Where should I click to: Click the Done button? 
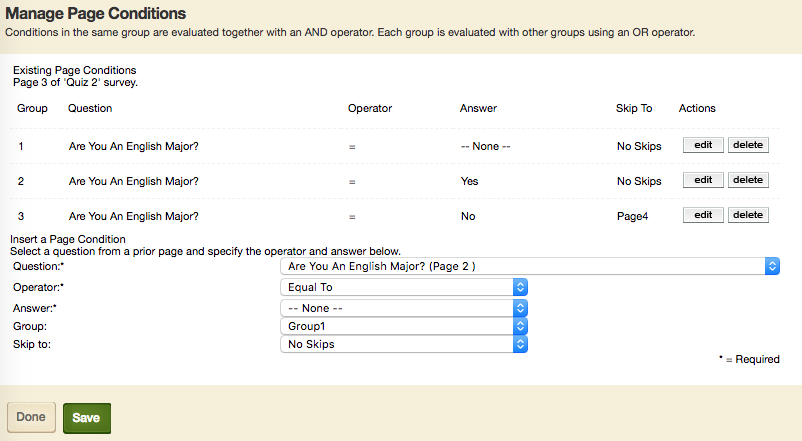click(x=31, y=417)
